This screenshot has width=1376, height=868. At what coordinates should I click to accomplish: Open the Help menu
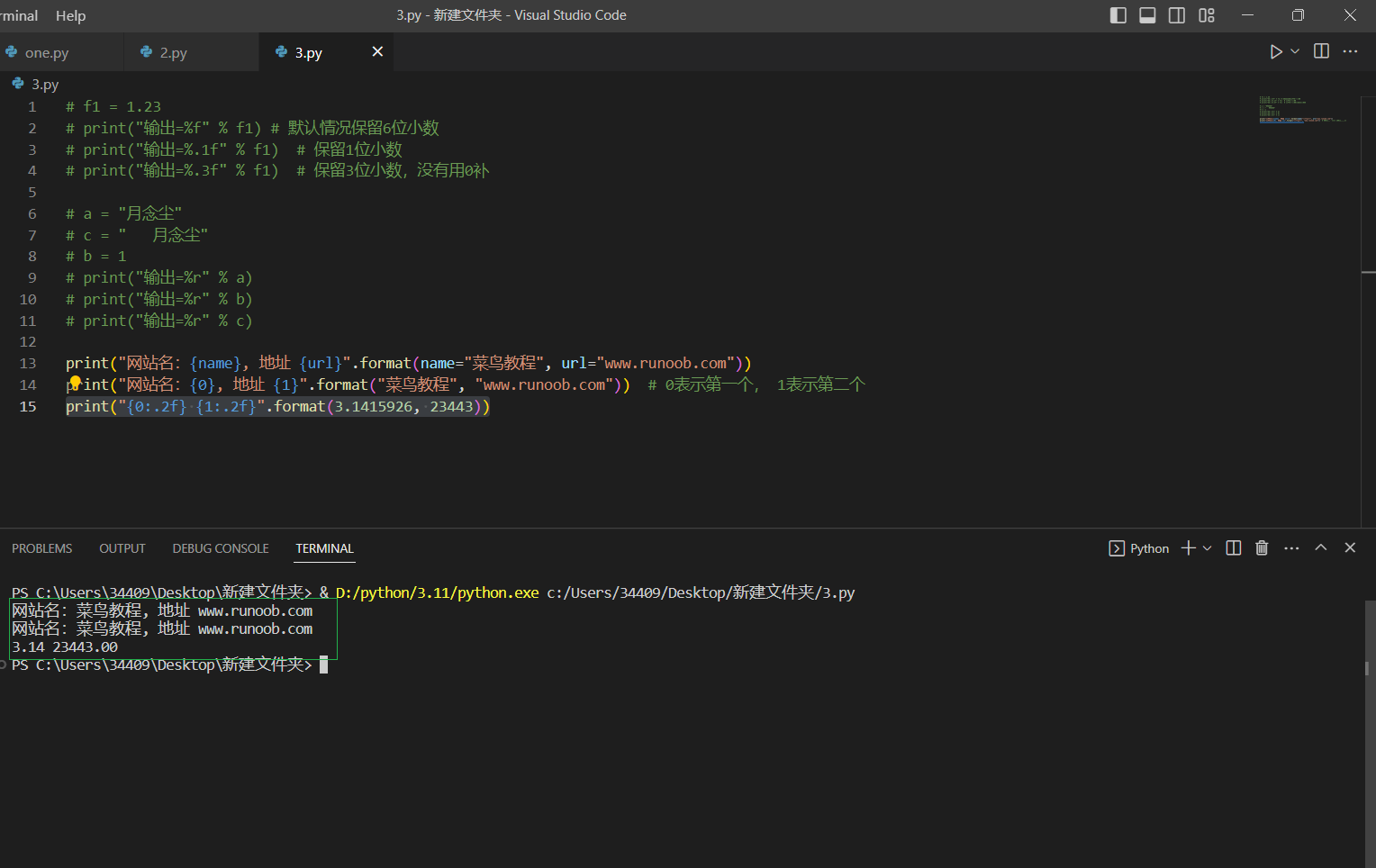70,15
